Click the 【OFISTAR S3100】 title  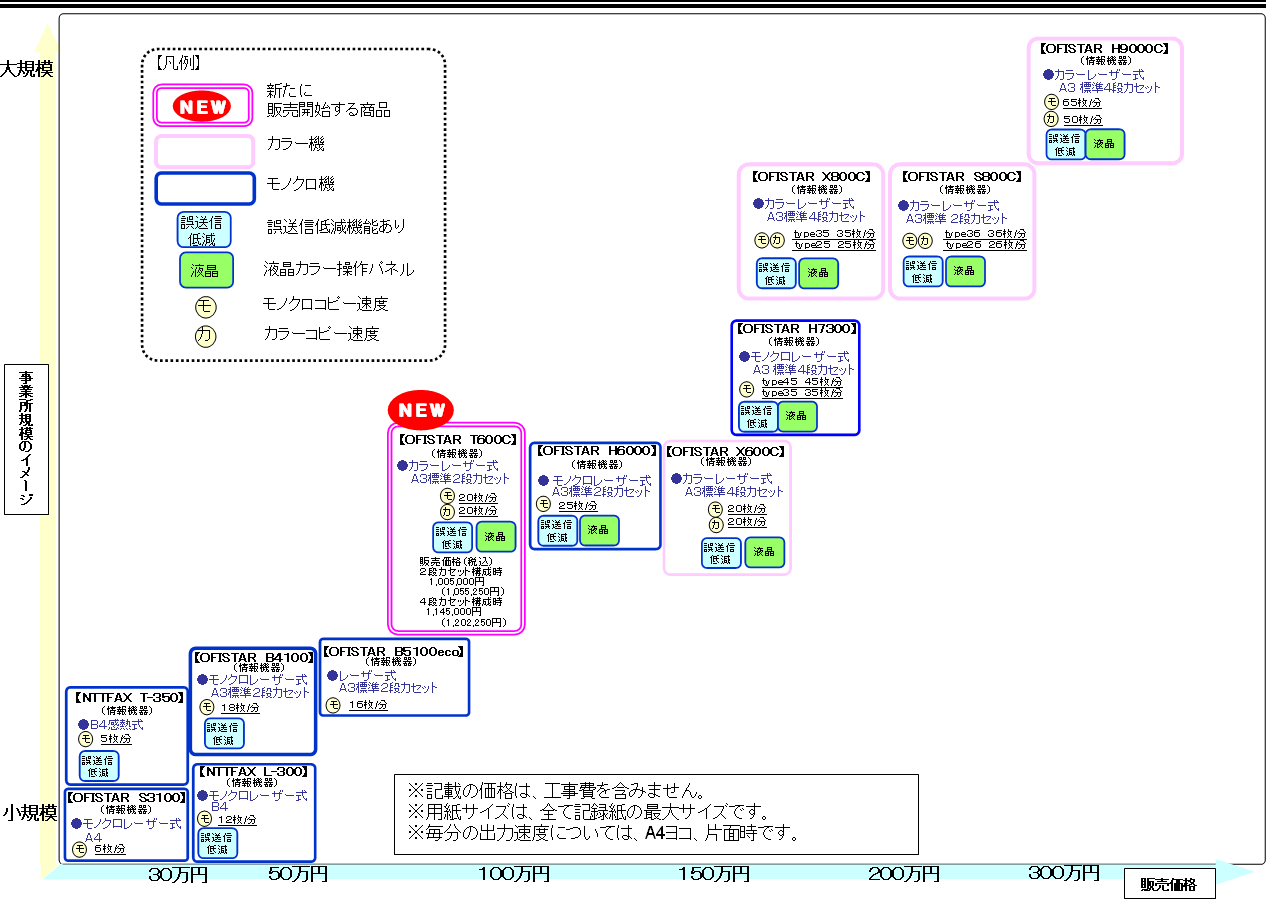click(126, 798)
